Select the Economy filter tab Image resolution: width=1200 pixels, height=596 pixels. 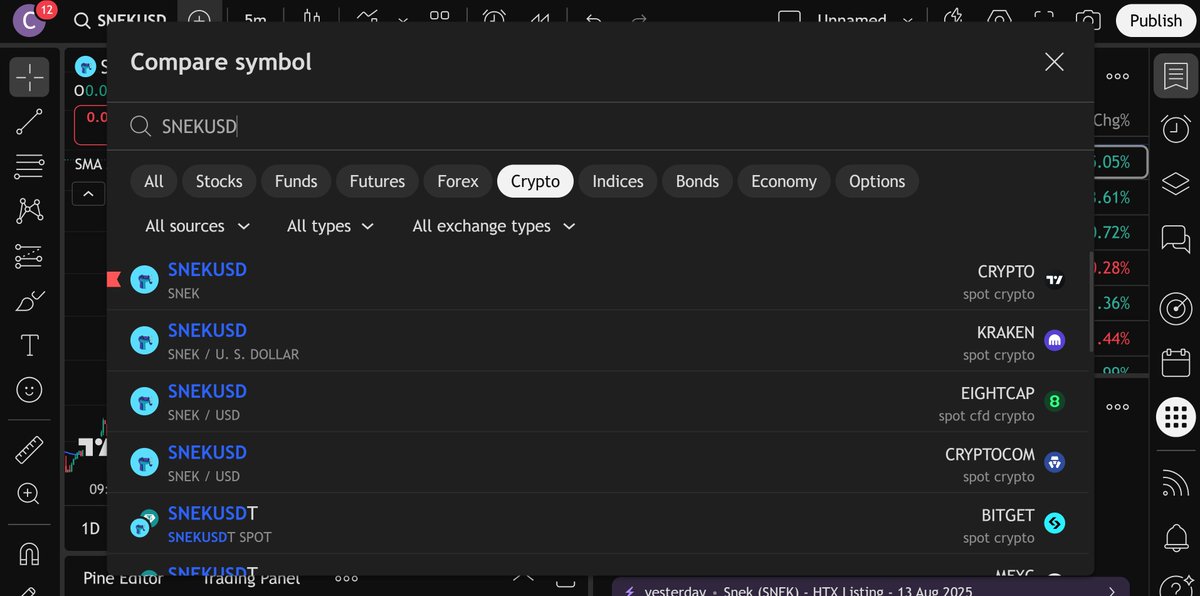click(x=784, y=181)
